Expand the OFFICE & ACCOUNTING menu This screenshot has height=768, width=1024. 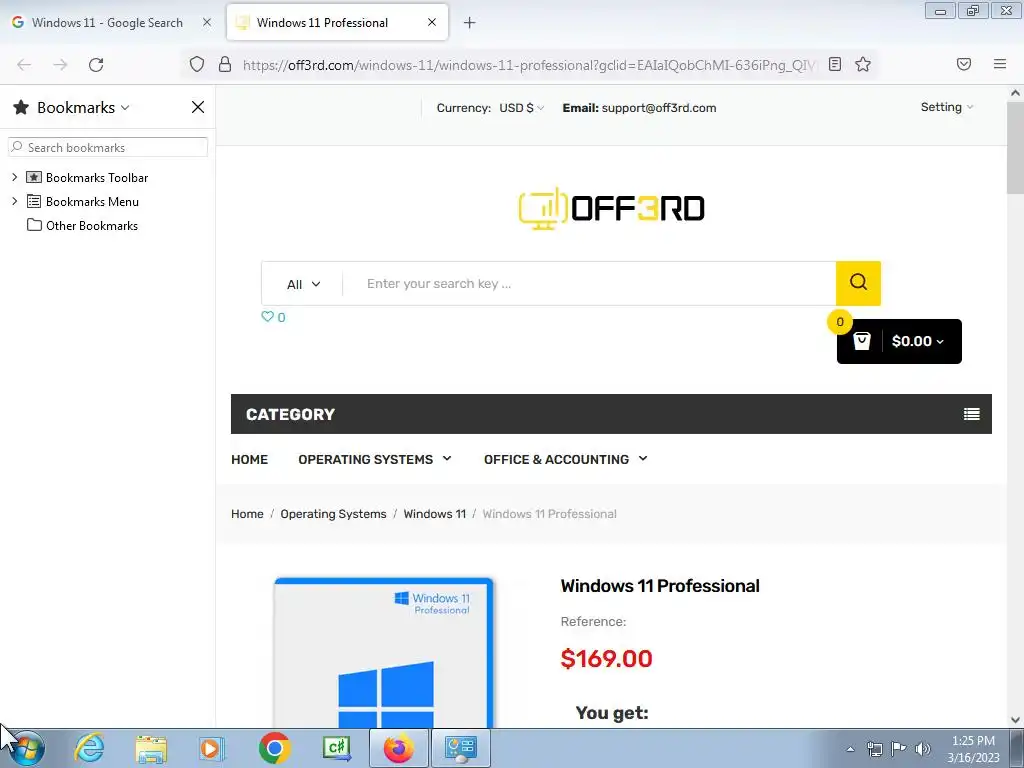566,459
